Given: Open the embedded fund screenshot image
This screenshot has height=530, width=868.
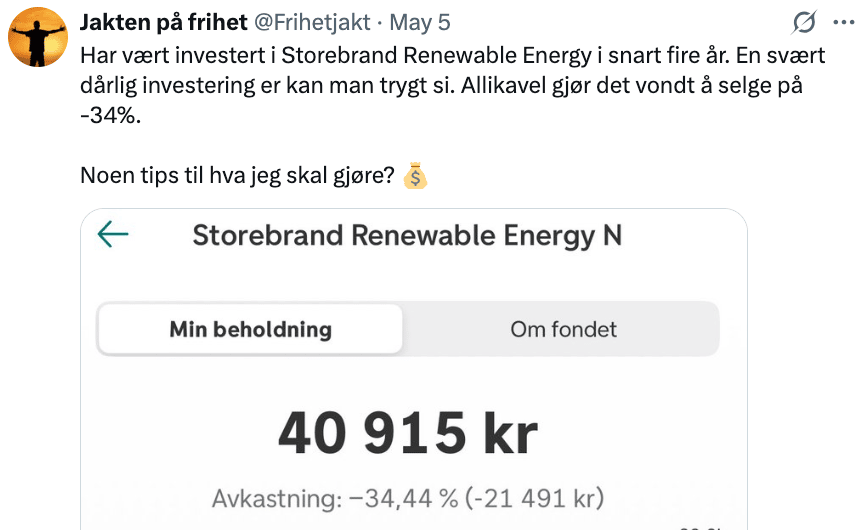Looking at the screenshot, I should [x=414, y=369].
